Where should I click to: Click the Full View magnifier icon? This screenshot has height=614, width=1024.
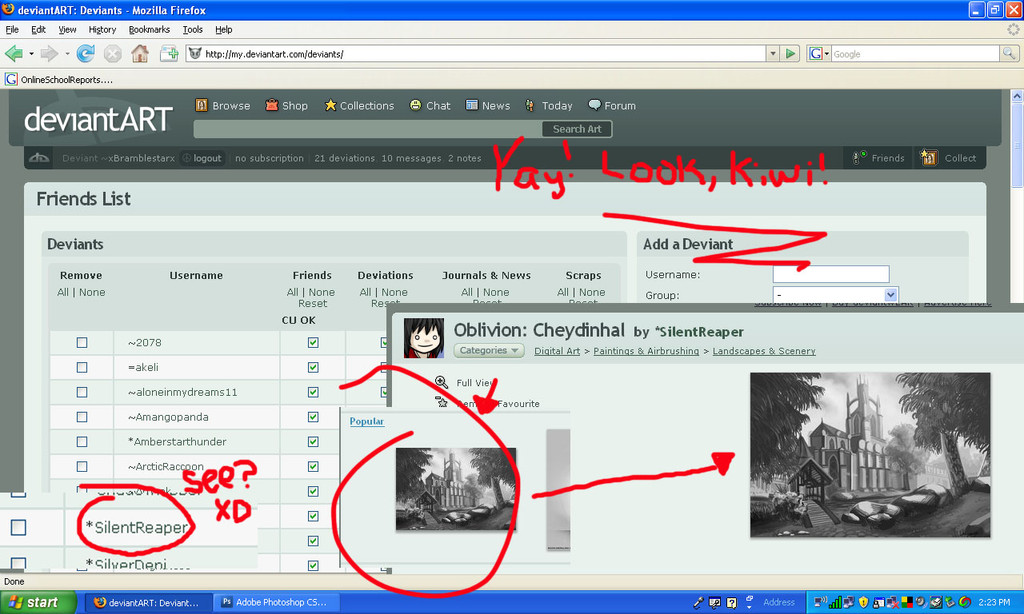pyautogui.click(x=441, y=382)
